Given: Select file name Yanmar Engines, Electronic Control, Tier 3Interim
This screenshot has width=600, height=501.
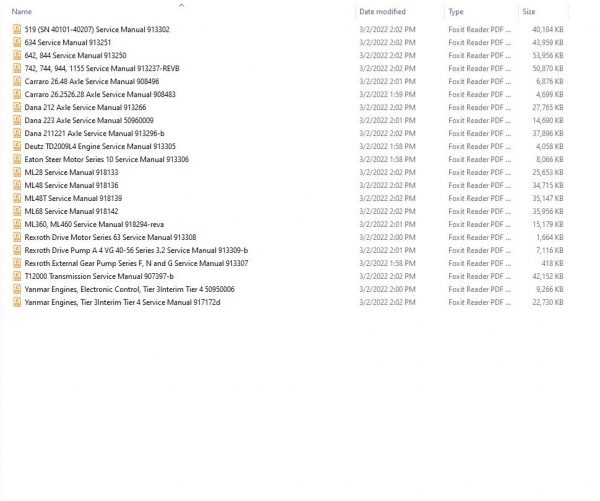Looking at the screenshot, I should (x=129, y=290).
